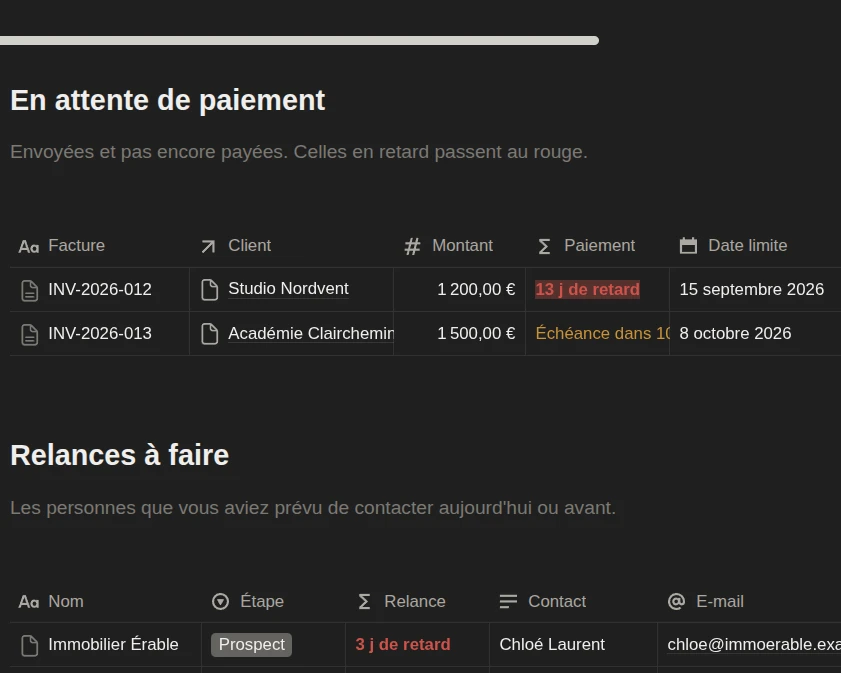Screen dimensions: 841x673
Task: Open page icon for INV-2026-013
Action: pyautogui.click(x=29, y=334)
